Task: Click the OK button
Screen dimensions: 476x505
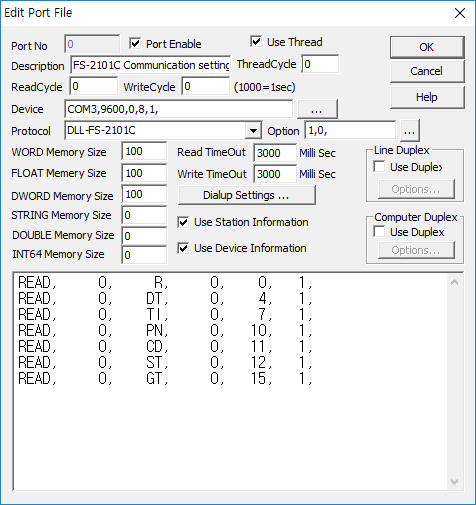Action: click(x=427, y=47)
